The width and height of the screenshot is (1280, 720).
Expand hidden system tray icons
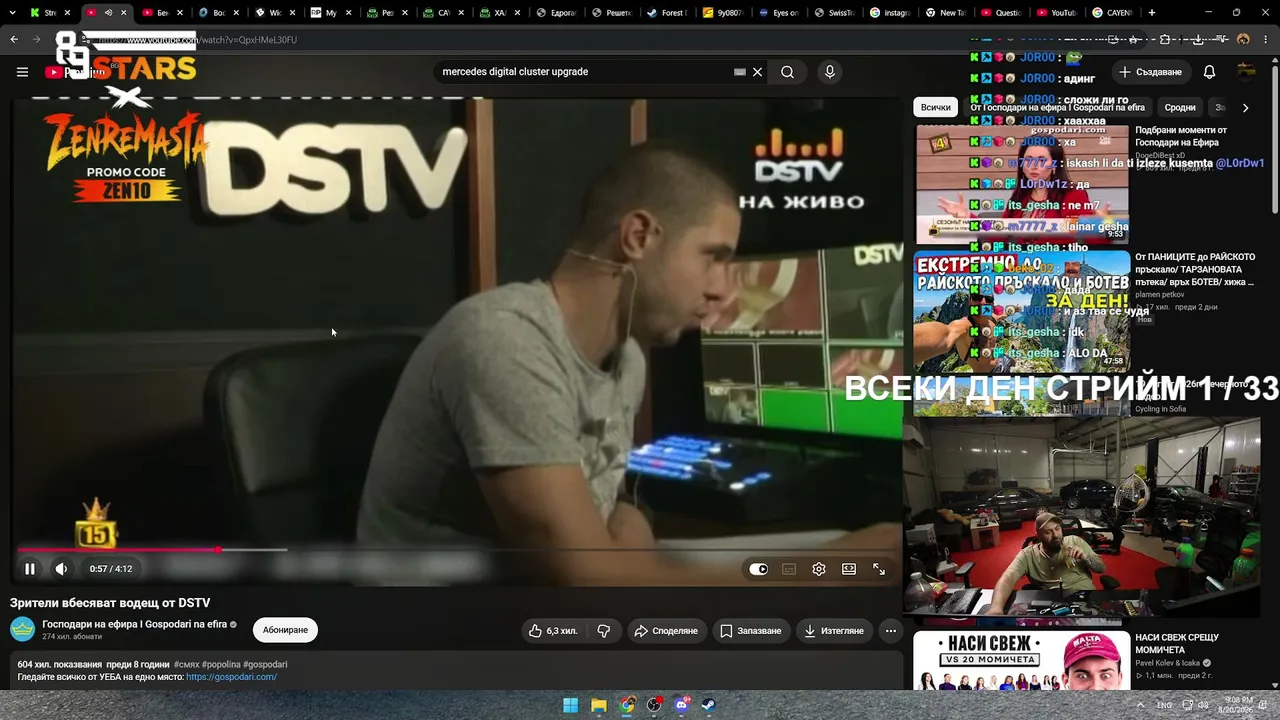[1141, 705]
